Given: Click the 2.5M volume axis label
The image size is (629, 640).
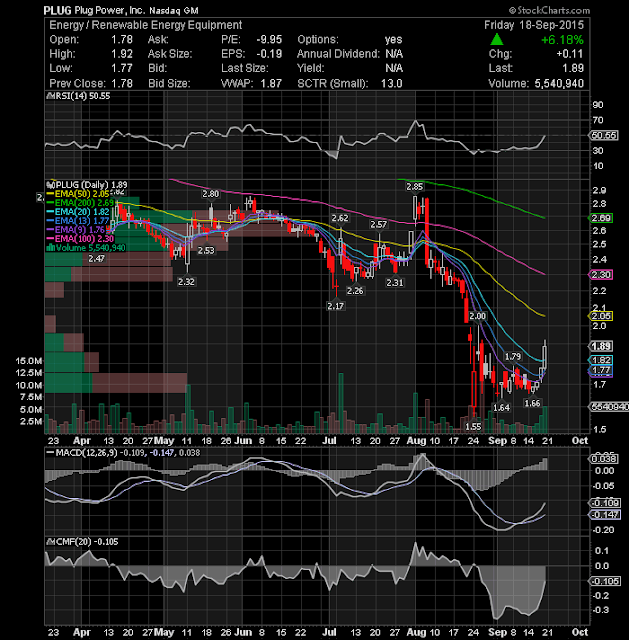Looking at the screenshot, I should click(x=31, y=421).
